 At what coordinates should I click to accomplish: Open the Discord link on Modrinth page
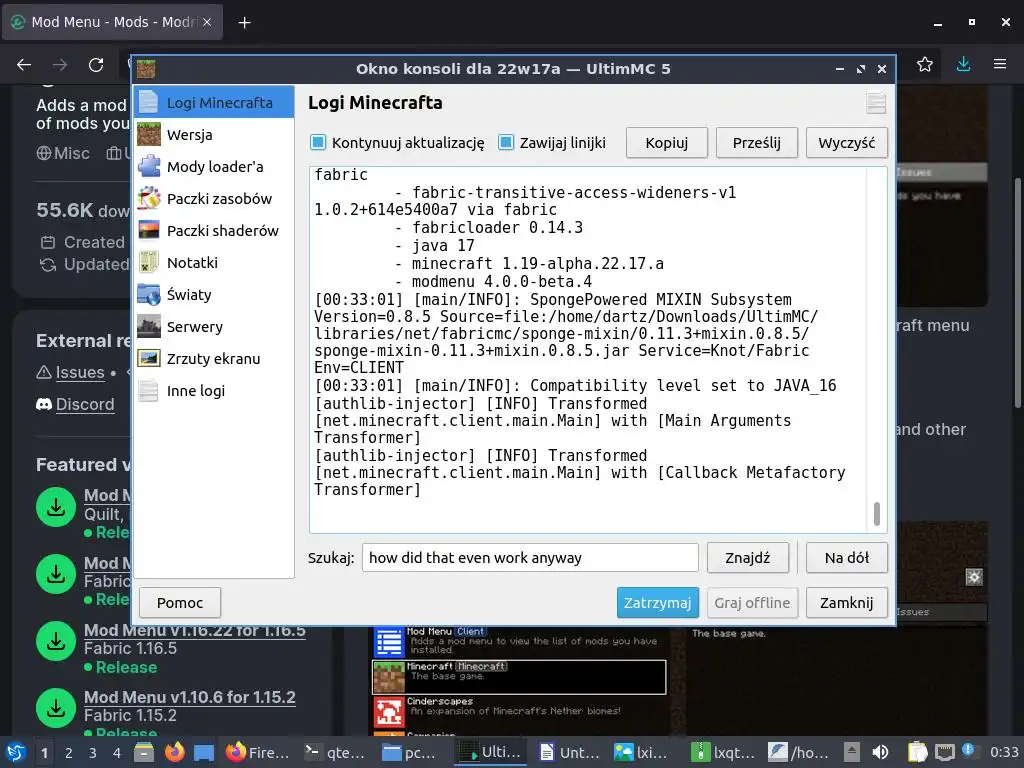click(85, 404)
